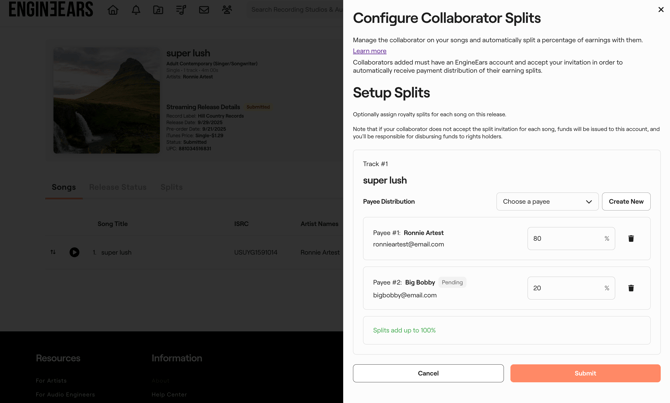Open the music playlist icon in navbar

(181, 10)
